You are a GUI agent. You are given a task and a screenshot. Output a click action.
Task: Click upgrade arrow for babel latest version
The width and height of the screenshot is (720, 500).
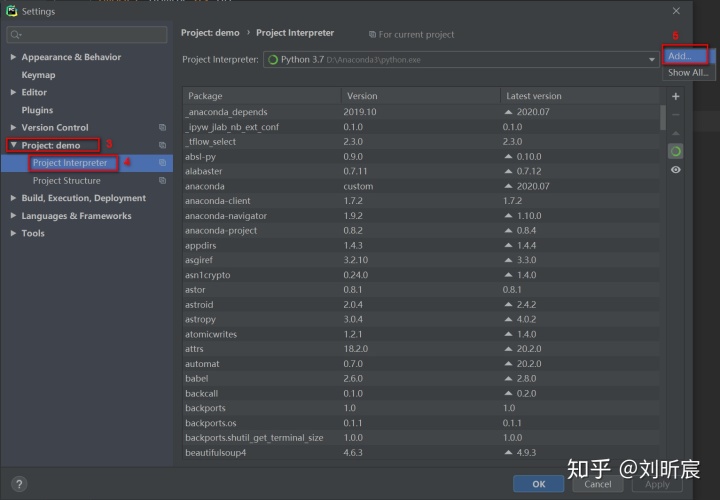pos(508,378)
